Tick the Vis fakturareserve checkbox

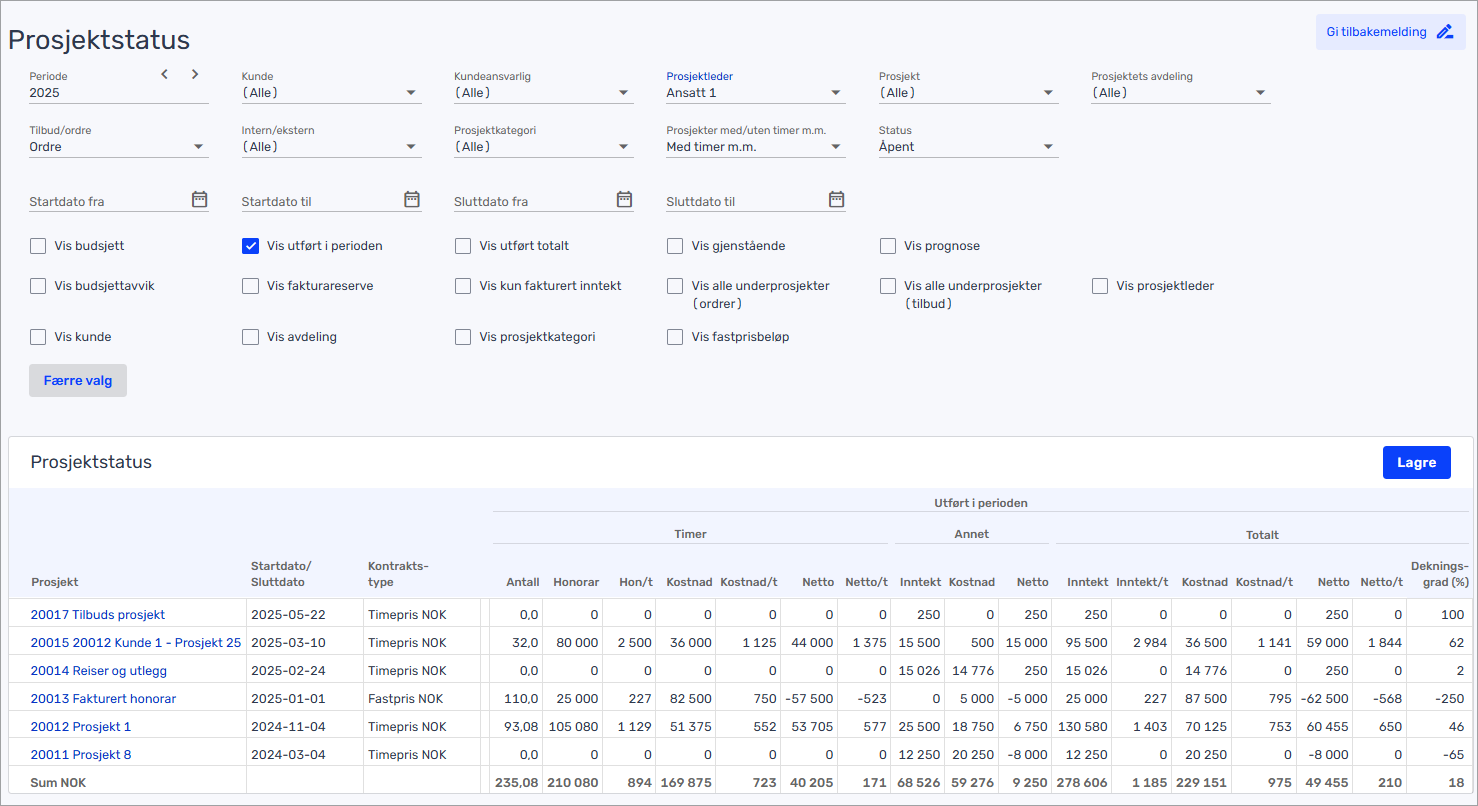coord(251,286)
